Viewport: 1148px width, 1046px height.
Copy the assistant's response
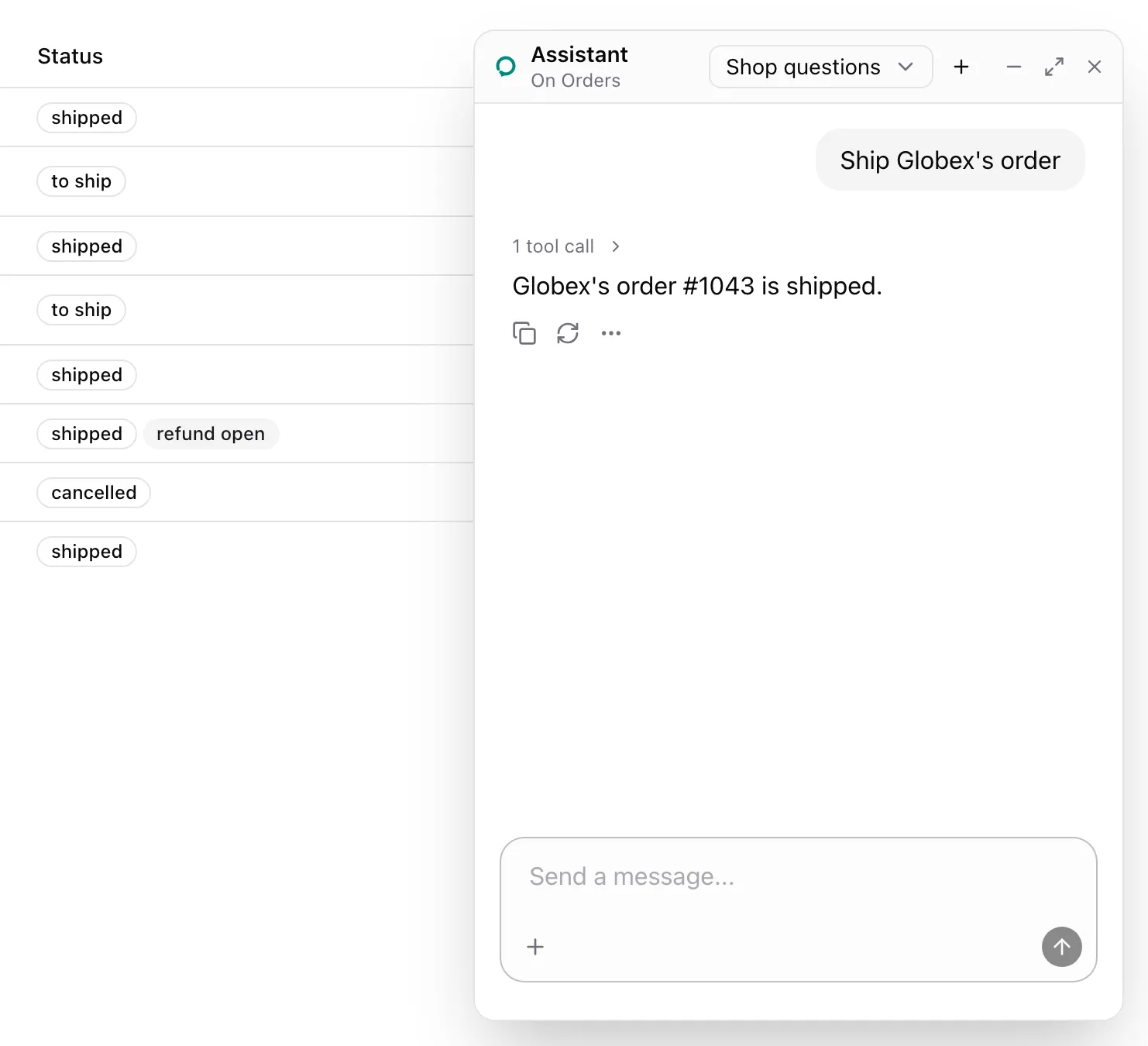tap(524, 333)
